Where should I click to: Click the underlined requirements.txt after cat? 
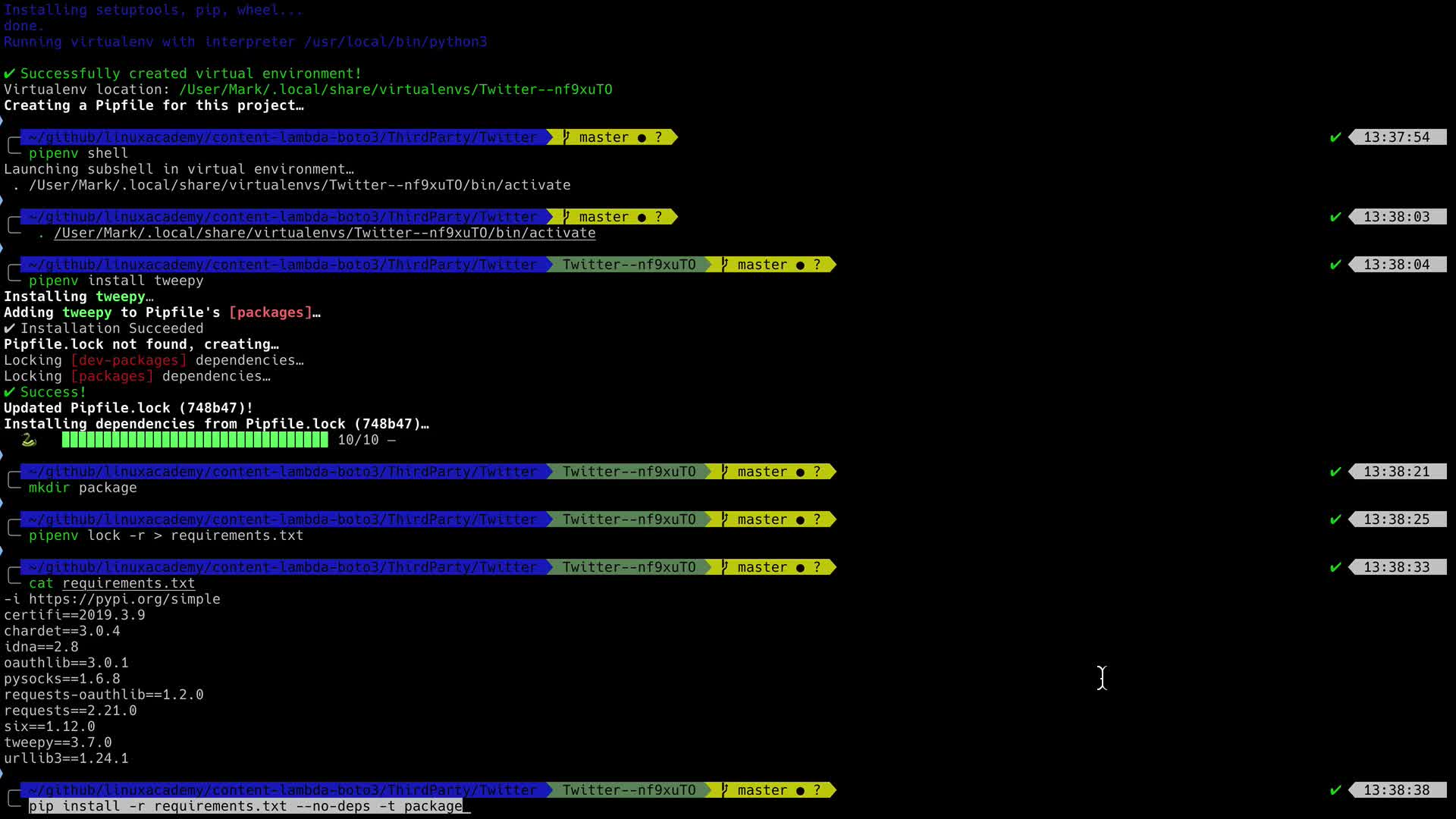(x=128, y=583)
